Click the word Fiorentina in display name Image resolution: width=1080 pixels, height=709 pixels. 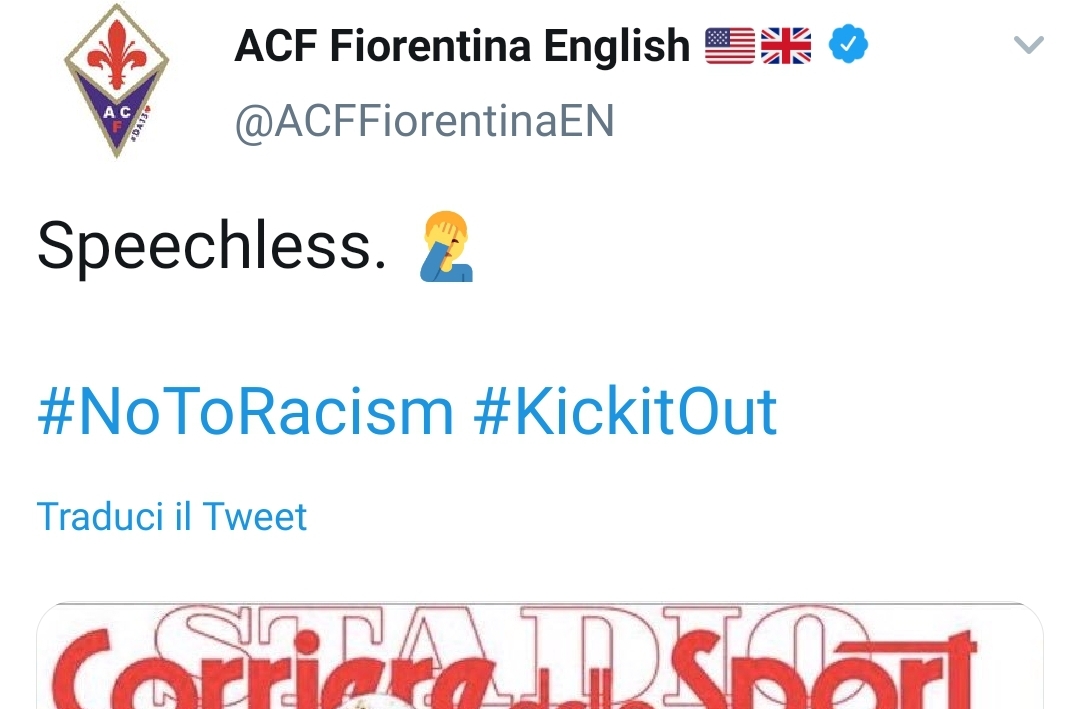[x=430, y=46]
